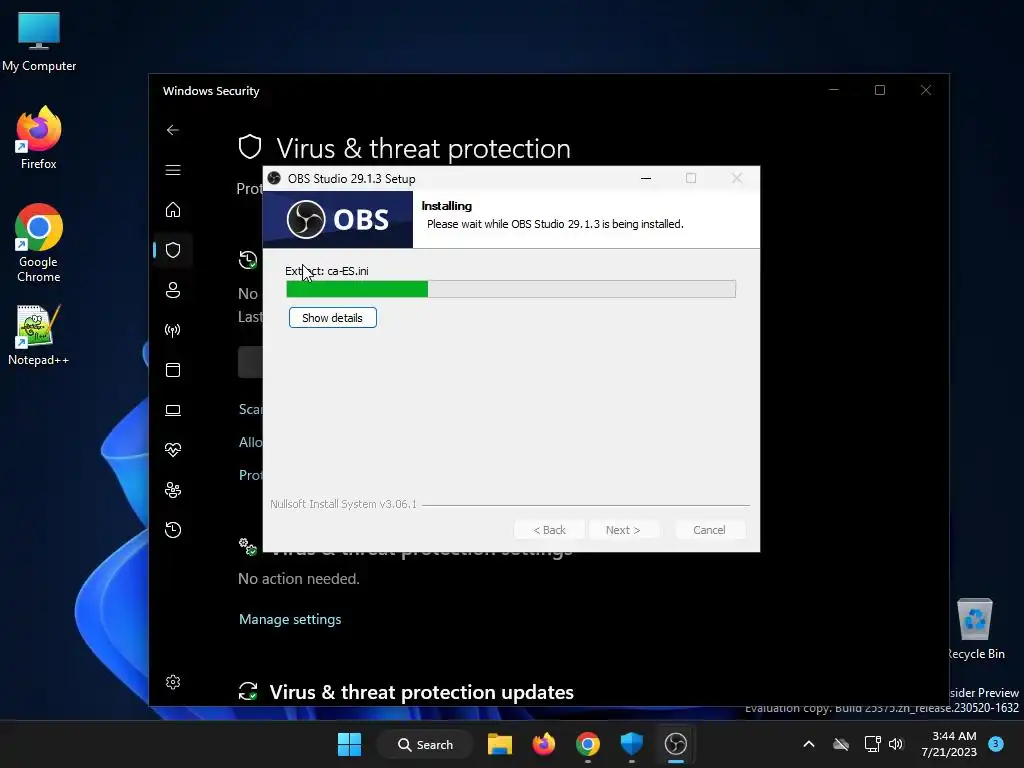Click the 'No action needed.' text

point(298,579)
